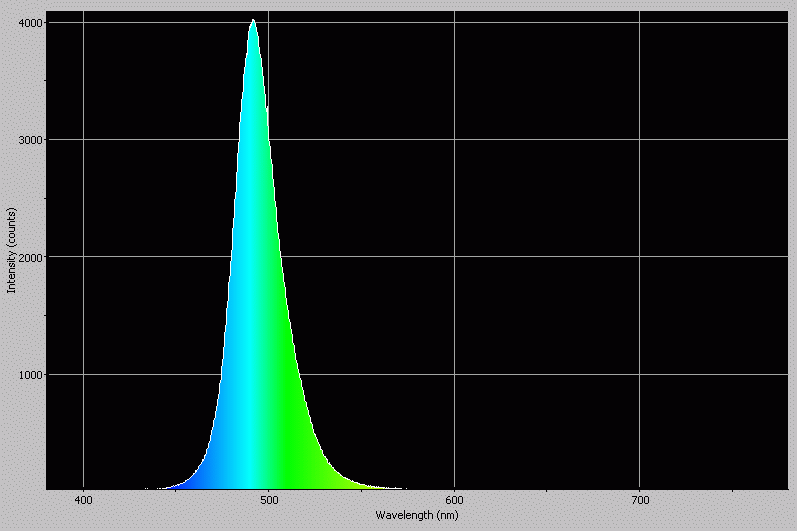The image size is (797, 531).
Task: Click gridline intersection at 600 nm, 2000 counts
Action: (455, 257)
